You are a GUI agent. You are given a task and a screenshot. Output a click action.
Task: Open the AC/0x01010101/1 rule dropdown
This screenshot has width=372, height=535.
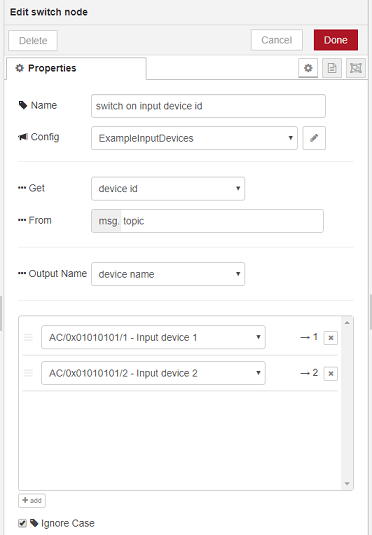coord(153,337)
